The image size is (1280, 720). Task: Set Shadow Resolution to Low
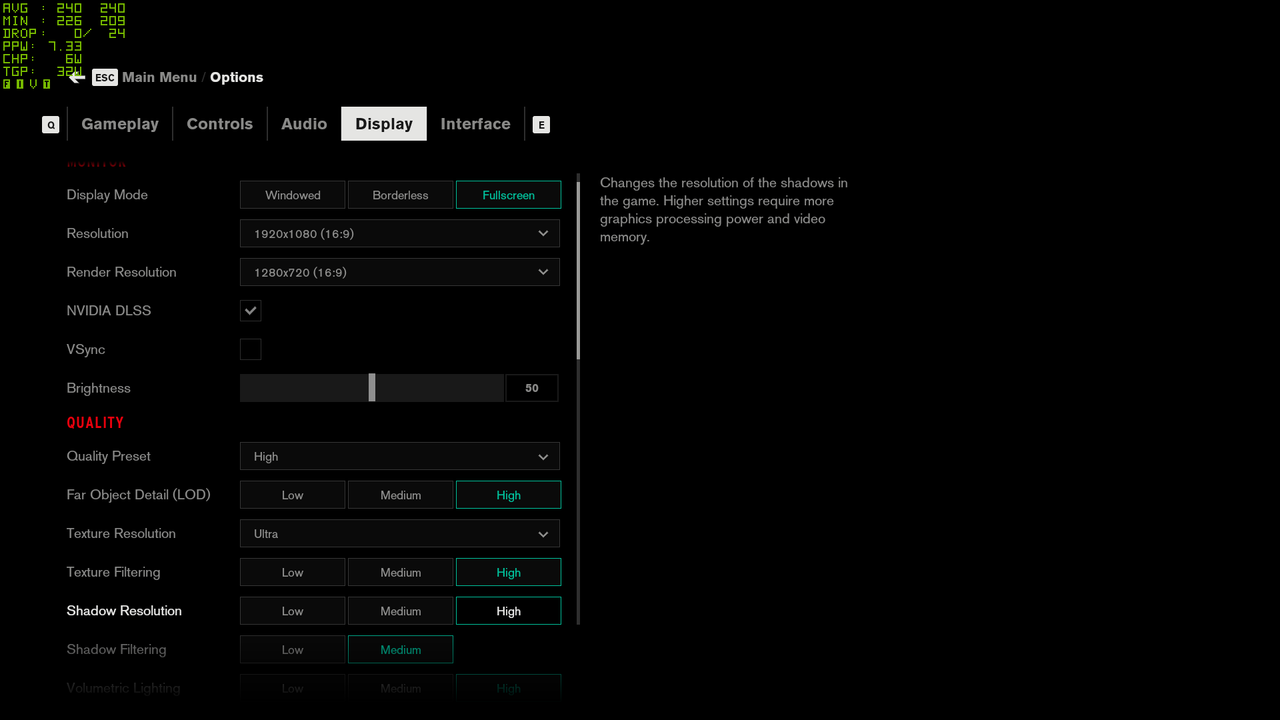[x=293, y=611]
